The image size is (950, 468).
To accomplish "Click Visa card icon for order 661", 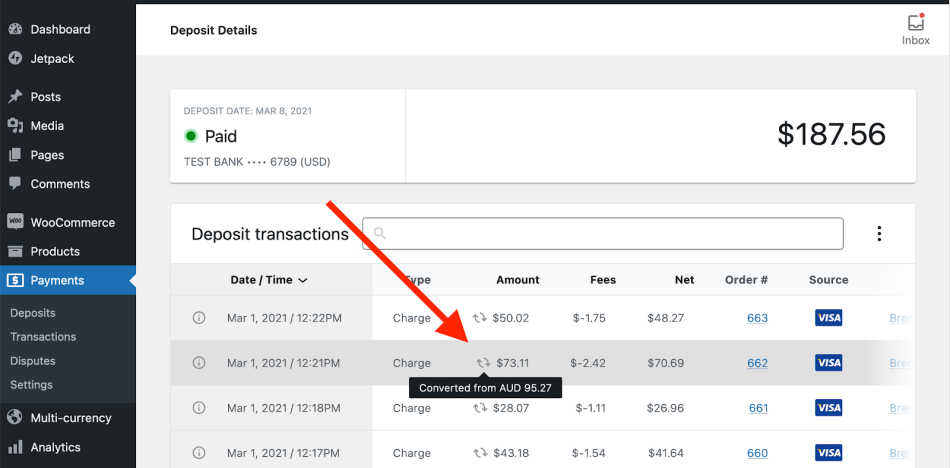I will pyautogui.click(x=828, y=408).
